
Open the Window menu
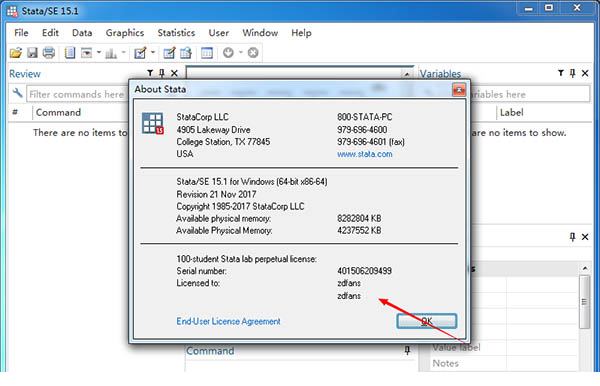click(260, 33)
